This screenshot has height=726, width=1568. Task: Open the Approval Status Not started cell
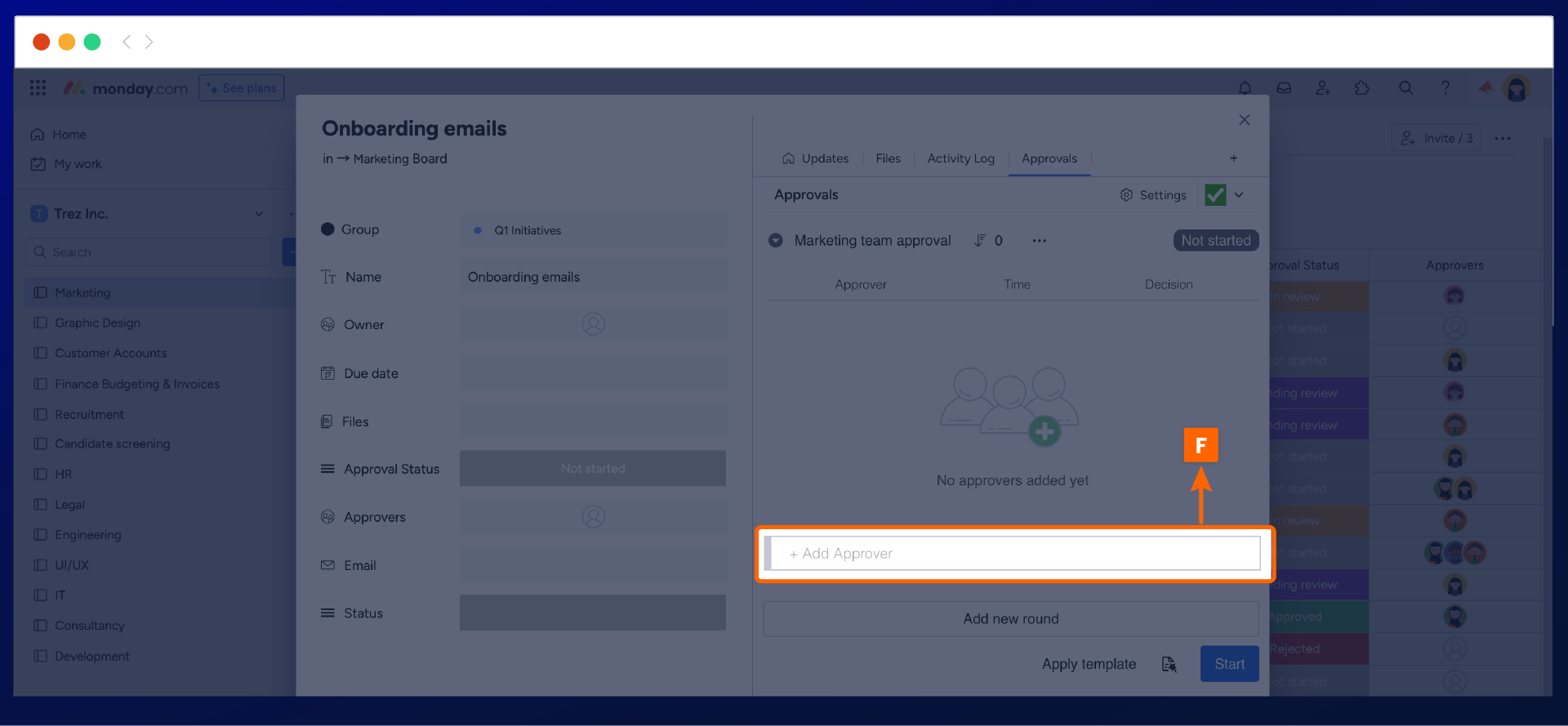point(593,469)
